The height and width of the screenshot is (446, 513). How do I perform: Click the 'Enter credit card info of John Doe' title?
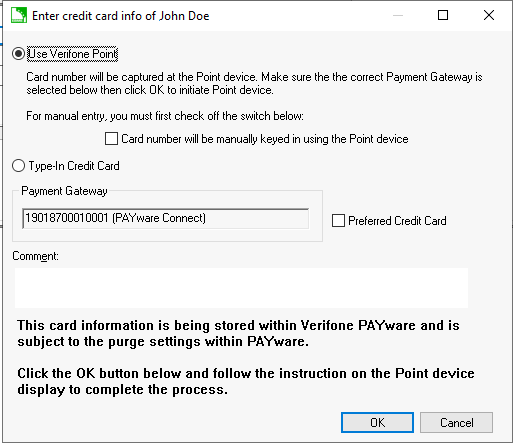coord(121,16)
